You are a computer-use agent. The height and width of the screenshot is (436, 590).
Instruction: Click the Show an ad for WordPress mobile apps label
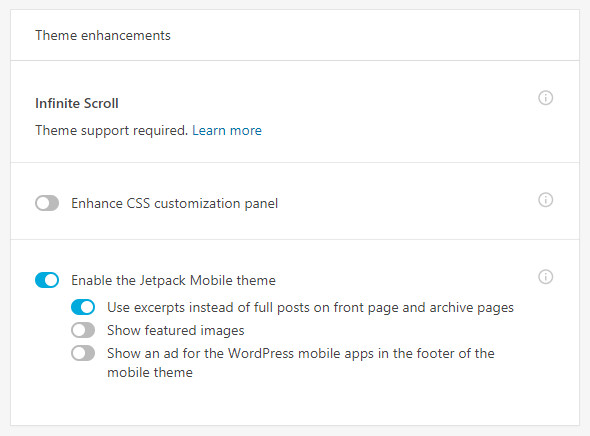click(301, 363)
